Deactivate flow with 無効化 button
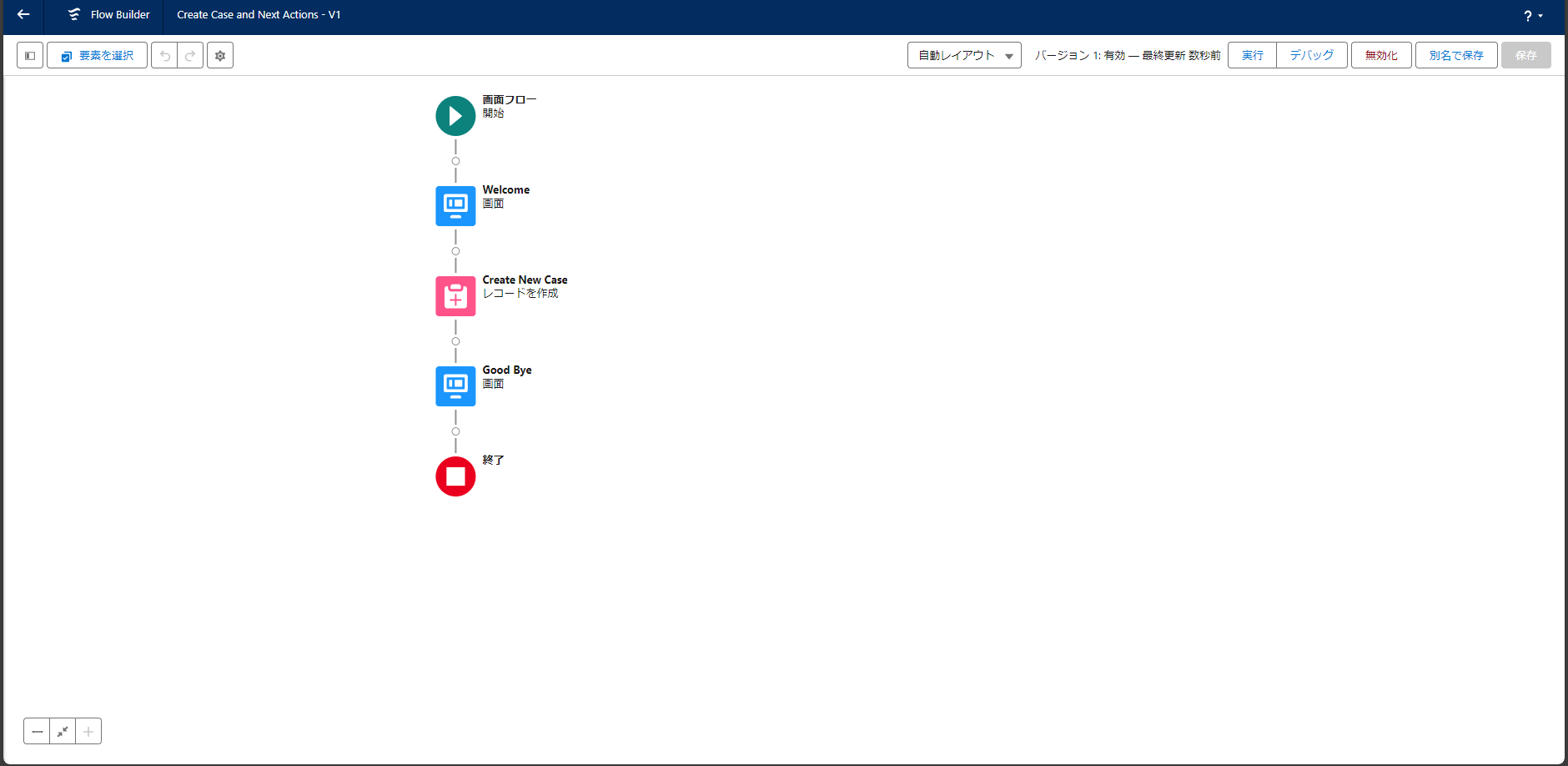 pos(1381,55)
